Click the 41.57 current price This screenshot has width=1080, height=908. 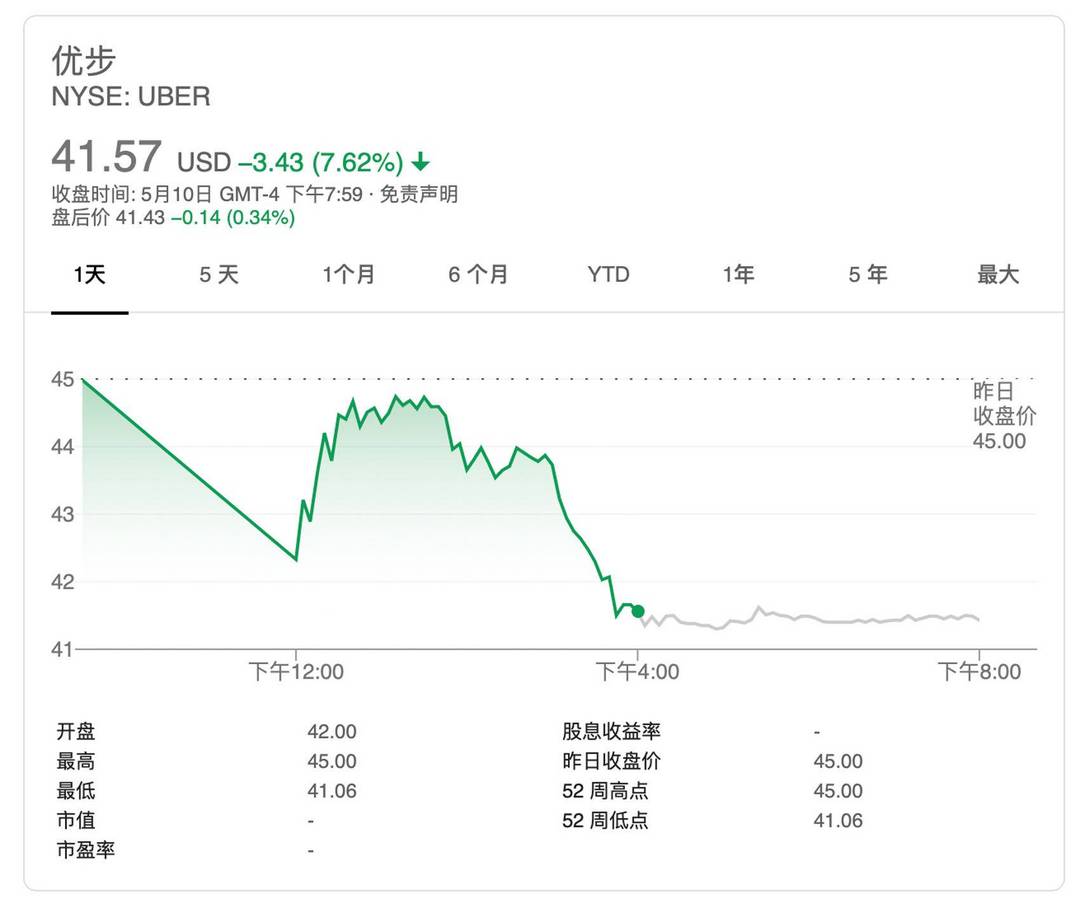(x=107, y=156)
